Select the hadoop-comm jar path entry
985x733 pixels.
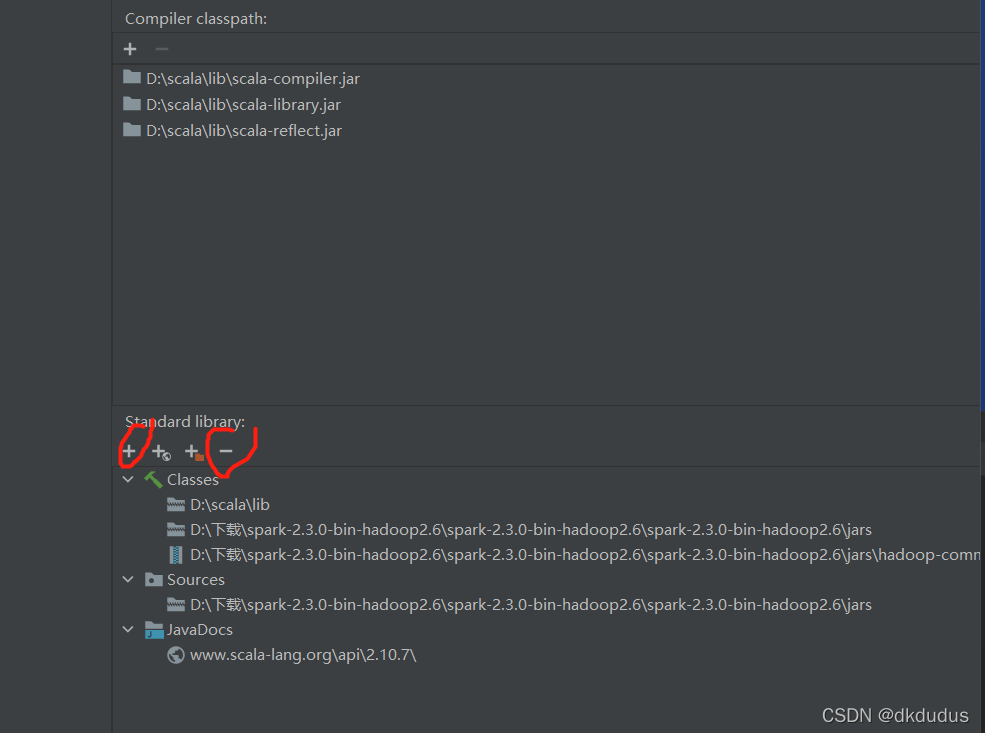coord(585,555)
